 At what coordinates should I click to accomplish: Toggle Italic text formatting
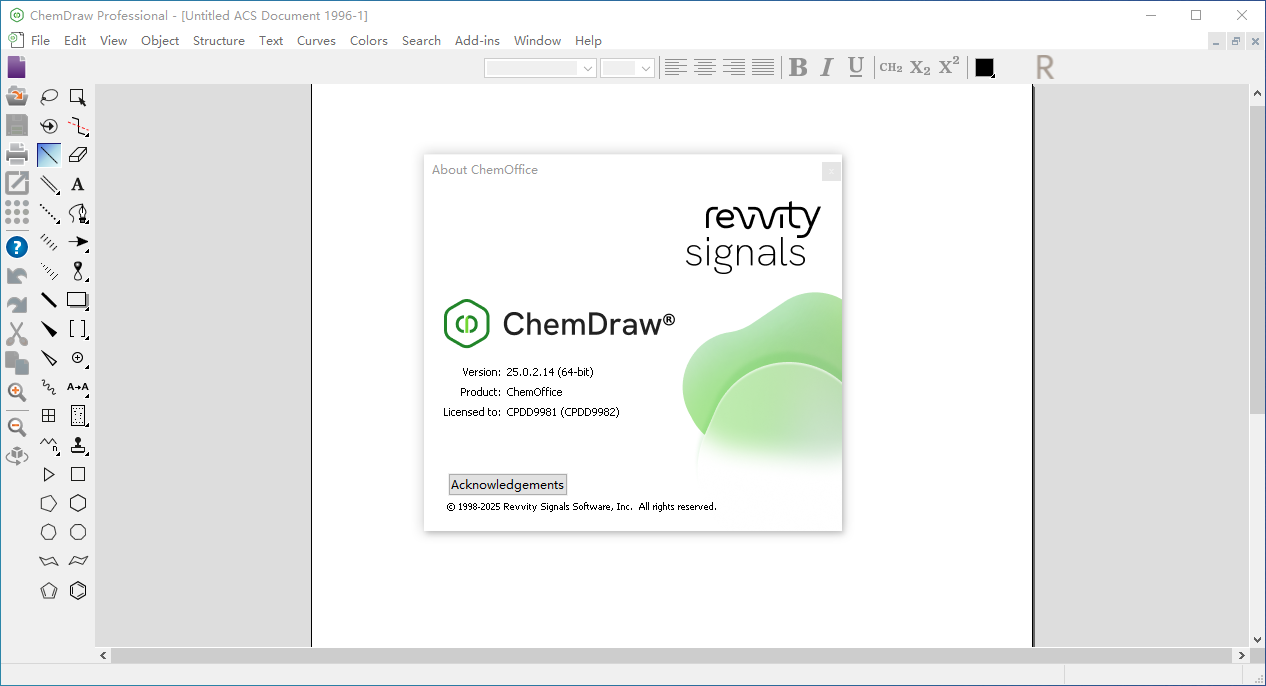(826, 67)
